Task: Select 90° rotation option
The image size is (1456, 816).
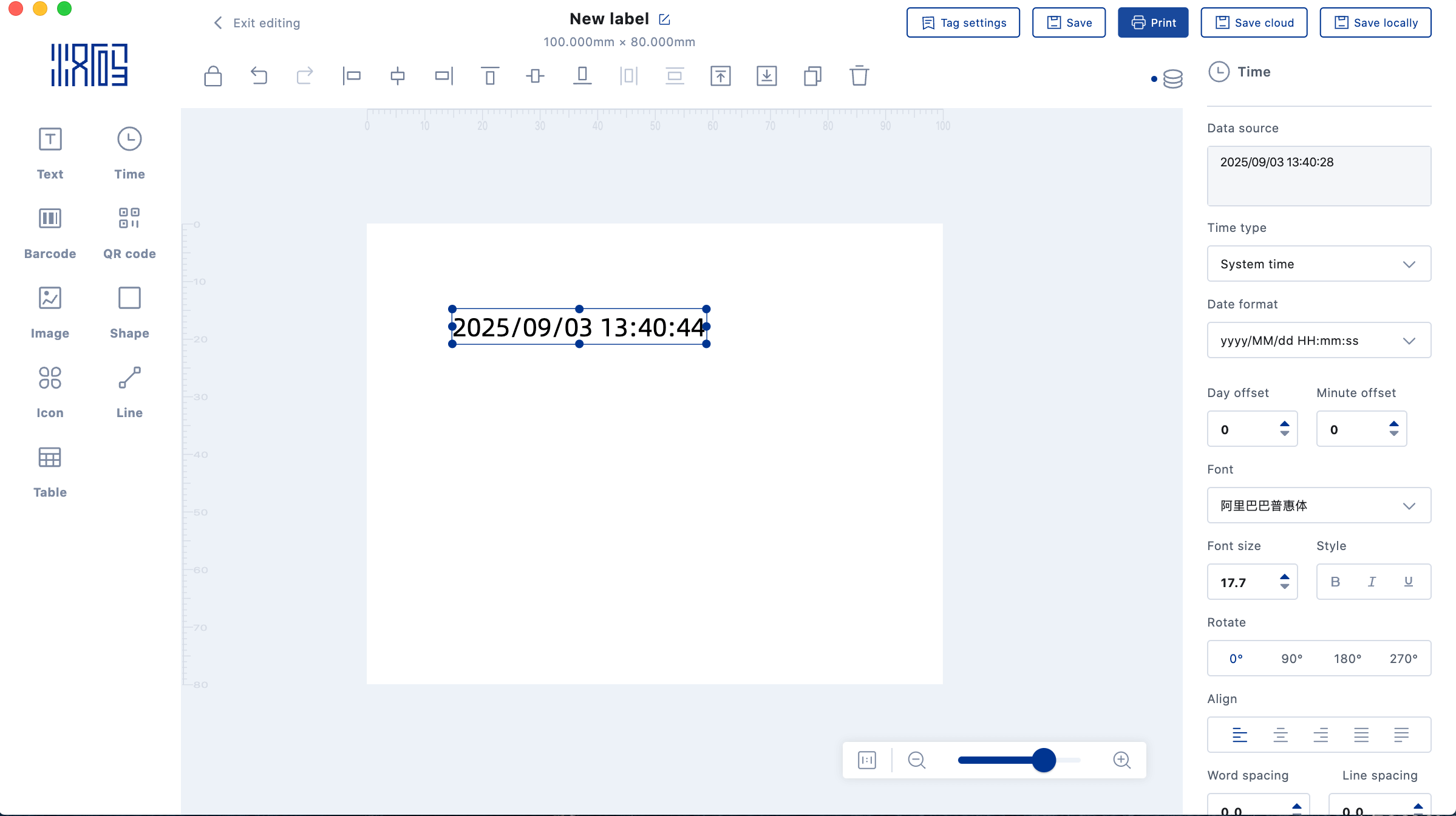Action: click(x=1291, y=659)
